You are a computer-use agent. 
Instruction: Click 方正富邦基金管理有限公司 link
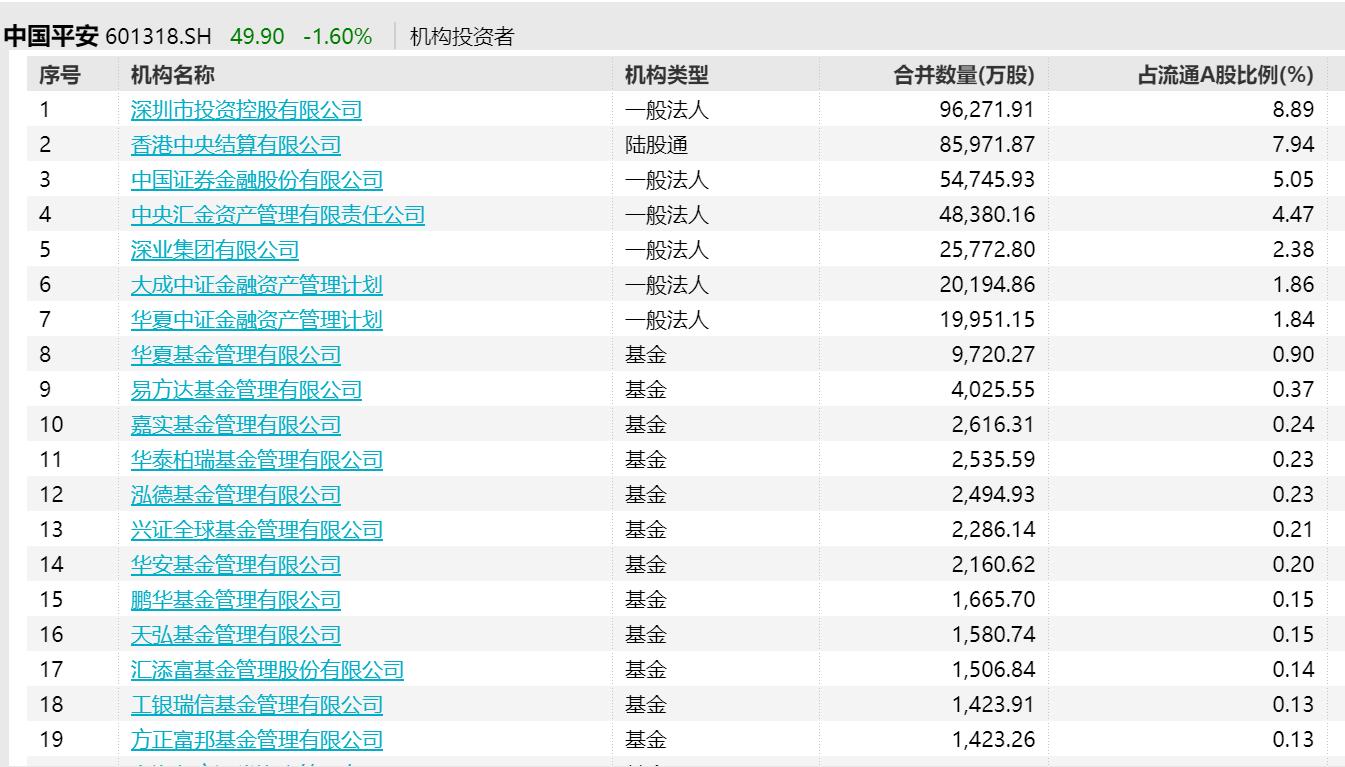(x=257, y=740)
